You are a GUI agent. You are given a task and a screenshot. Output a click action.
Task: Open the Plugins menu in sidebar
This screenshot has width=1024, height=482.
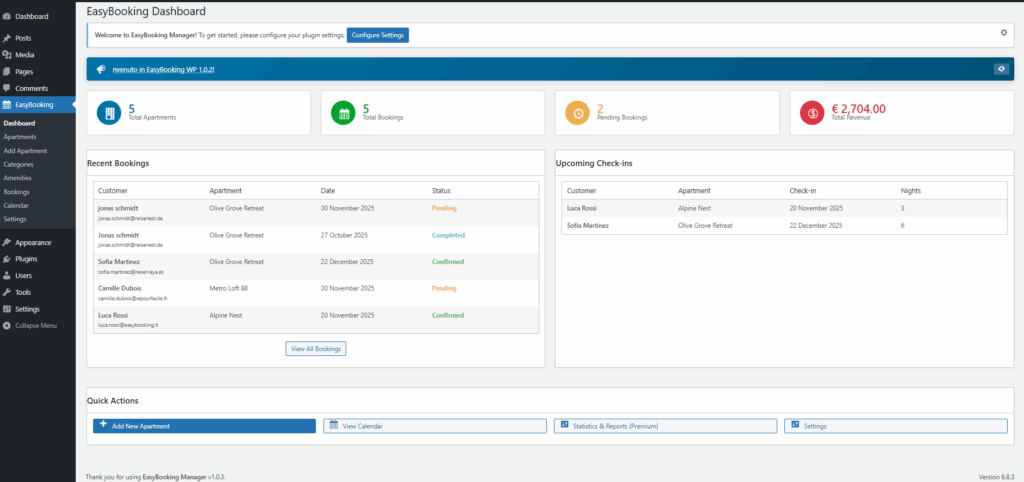pos(27,258)
